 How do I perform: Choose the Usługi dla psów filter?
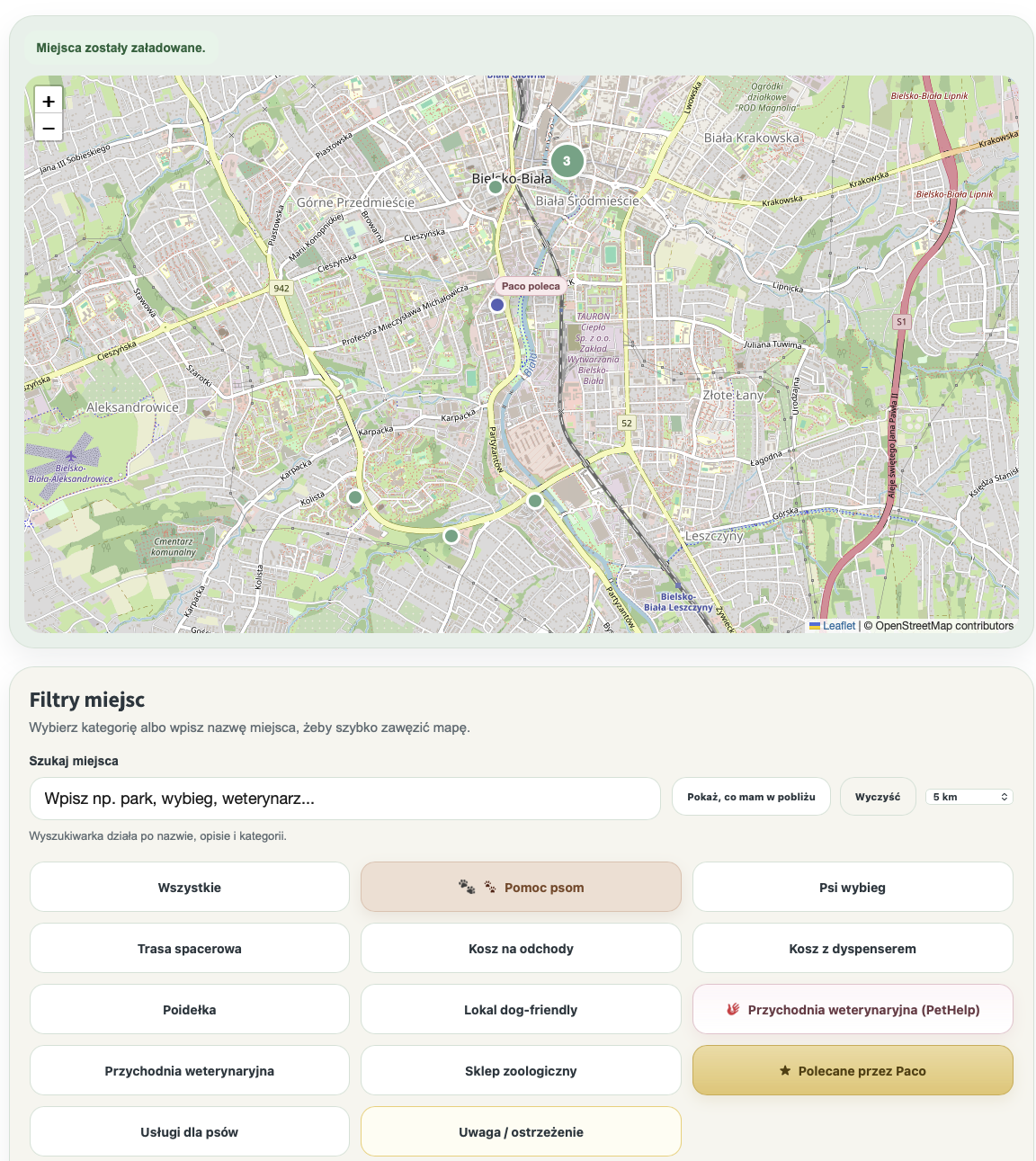[x=190, y=1132]
